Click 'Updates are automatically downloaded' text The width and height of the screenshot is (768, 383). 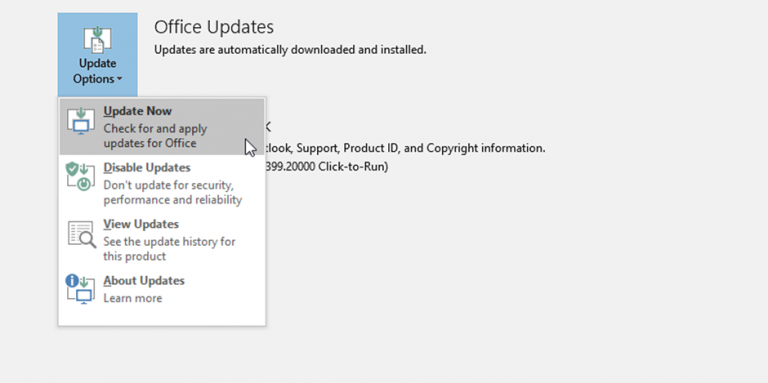tap(290, 50)
